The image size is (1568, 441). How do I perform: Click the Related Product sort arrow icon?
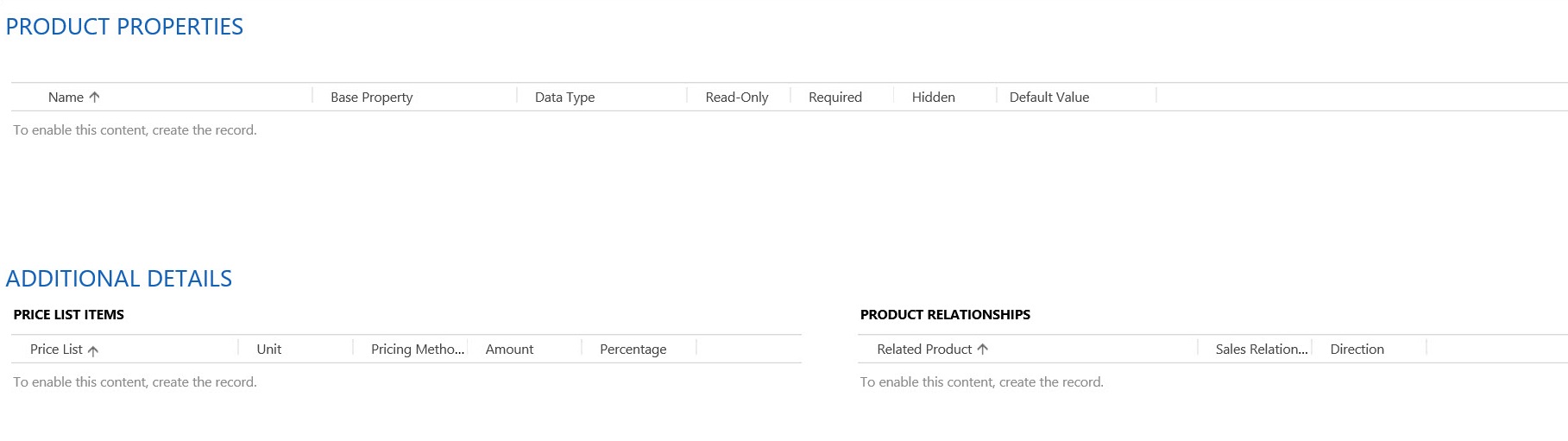tap(983, 350)
